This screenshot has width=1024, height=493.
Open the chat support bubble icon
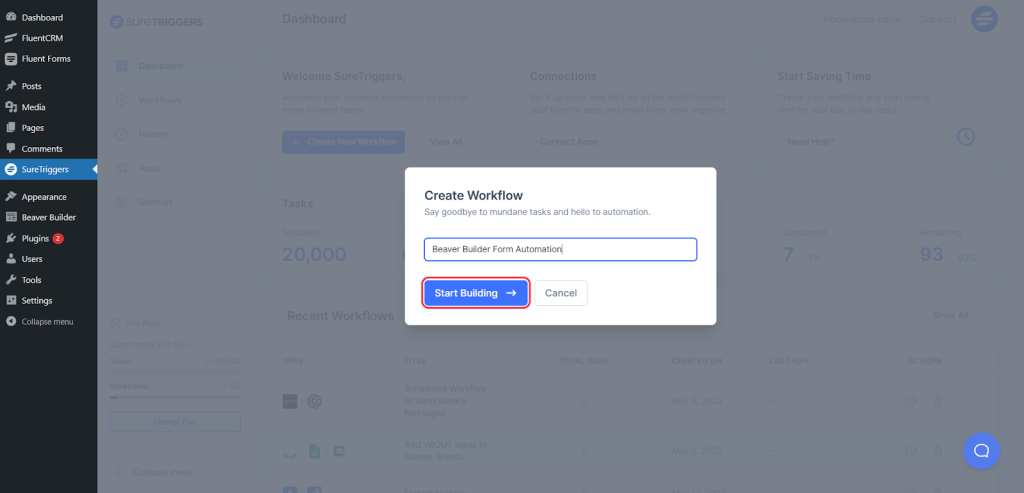click(981, 450)
